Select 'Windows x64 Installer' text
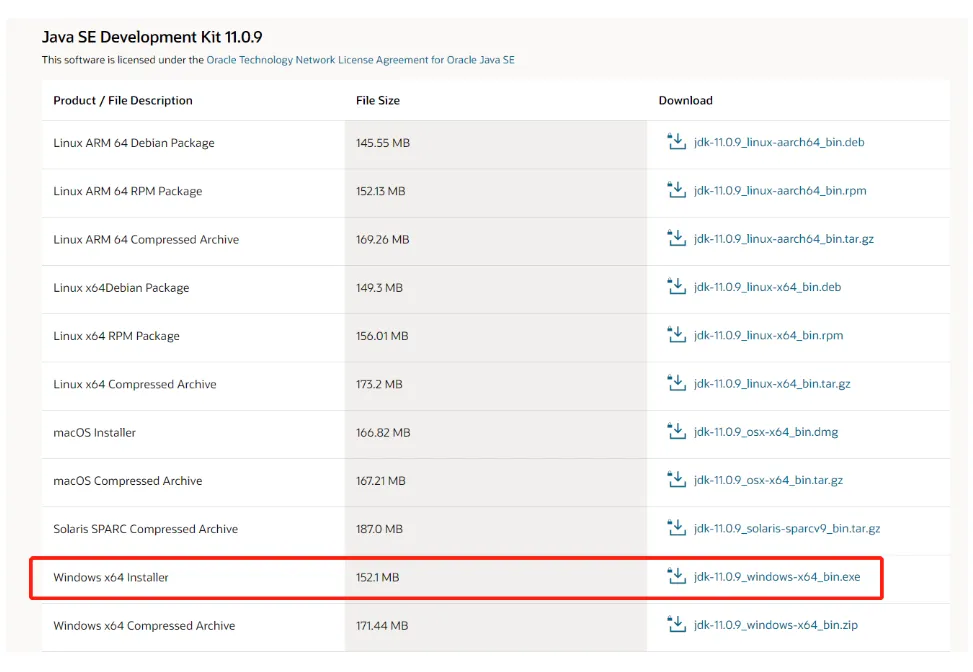 pos(110,578)
